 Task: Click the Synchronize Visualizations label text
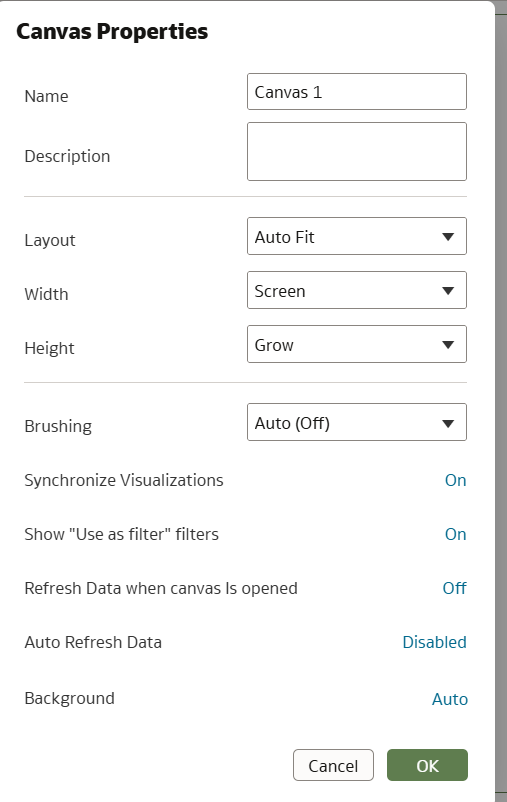point(124,480)
